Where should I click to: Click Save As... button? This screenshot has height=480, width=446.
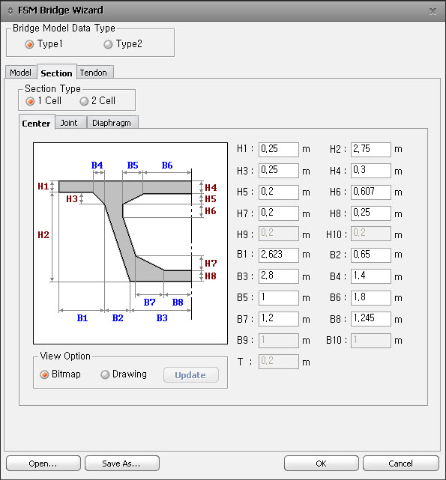click(122, 463)
